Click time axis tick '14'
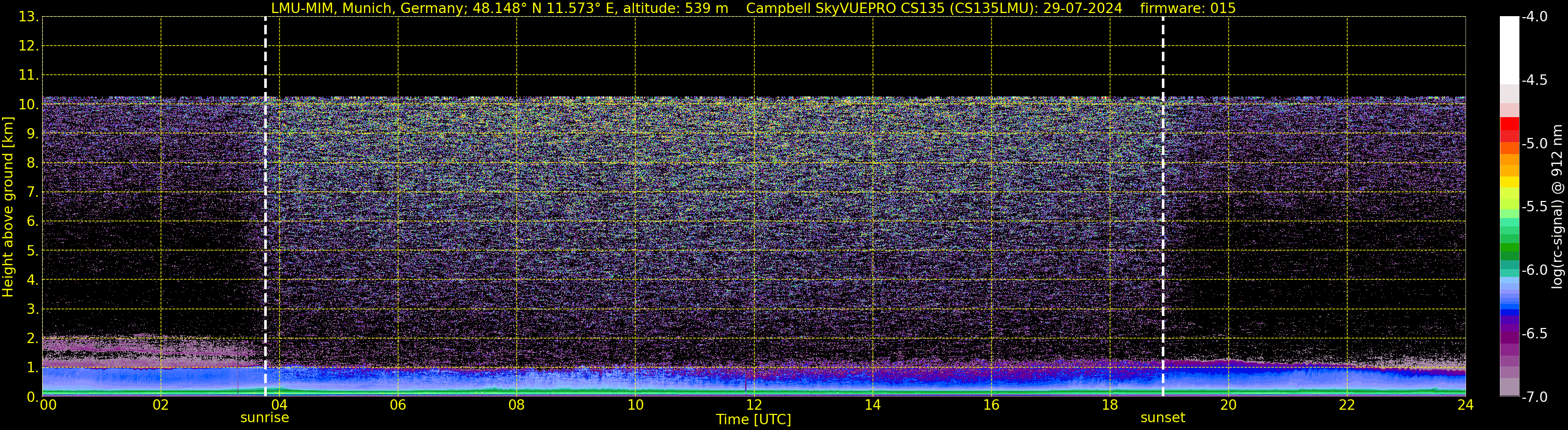 click(873, 405)
